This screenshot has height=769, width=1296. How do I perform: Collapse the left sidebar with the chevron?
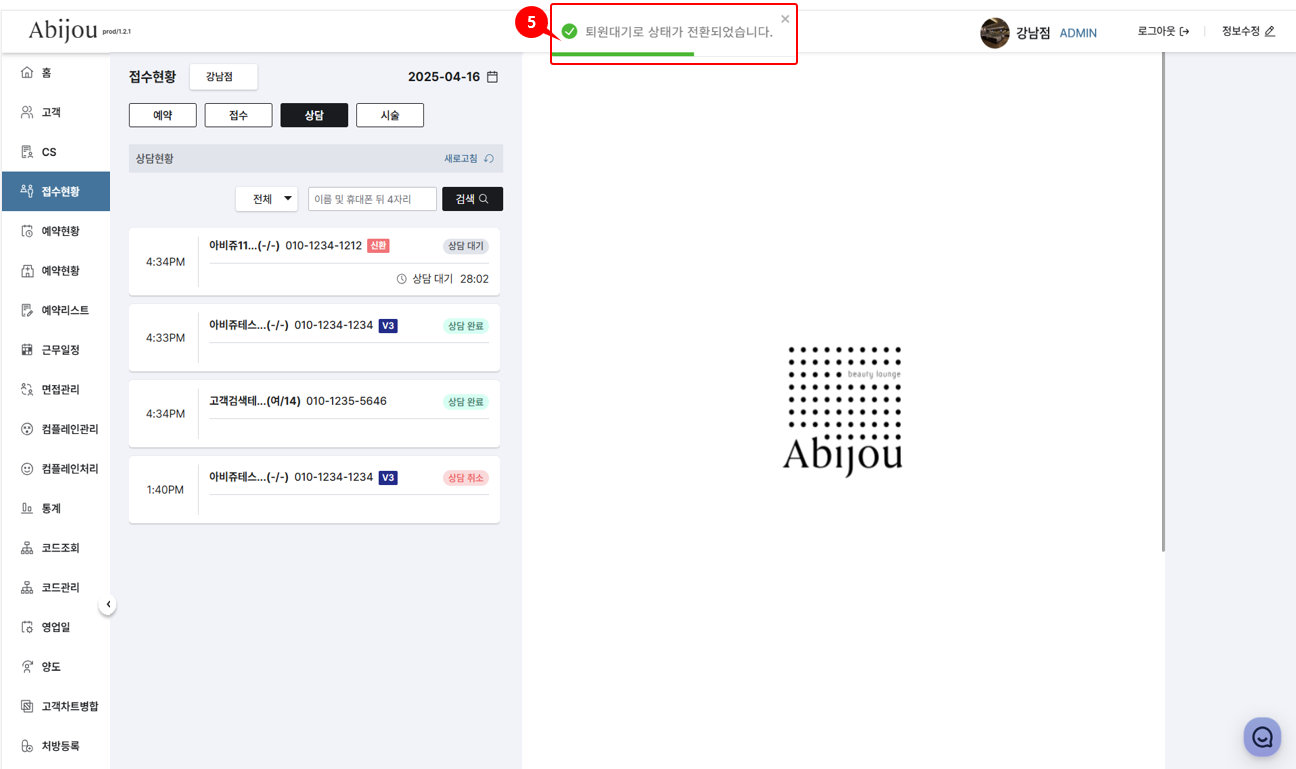pyautogui.click(x=108, y=604)
